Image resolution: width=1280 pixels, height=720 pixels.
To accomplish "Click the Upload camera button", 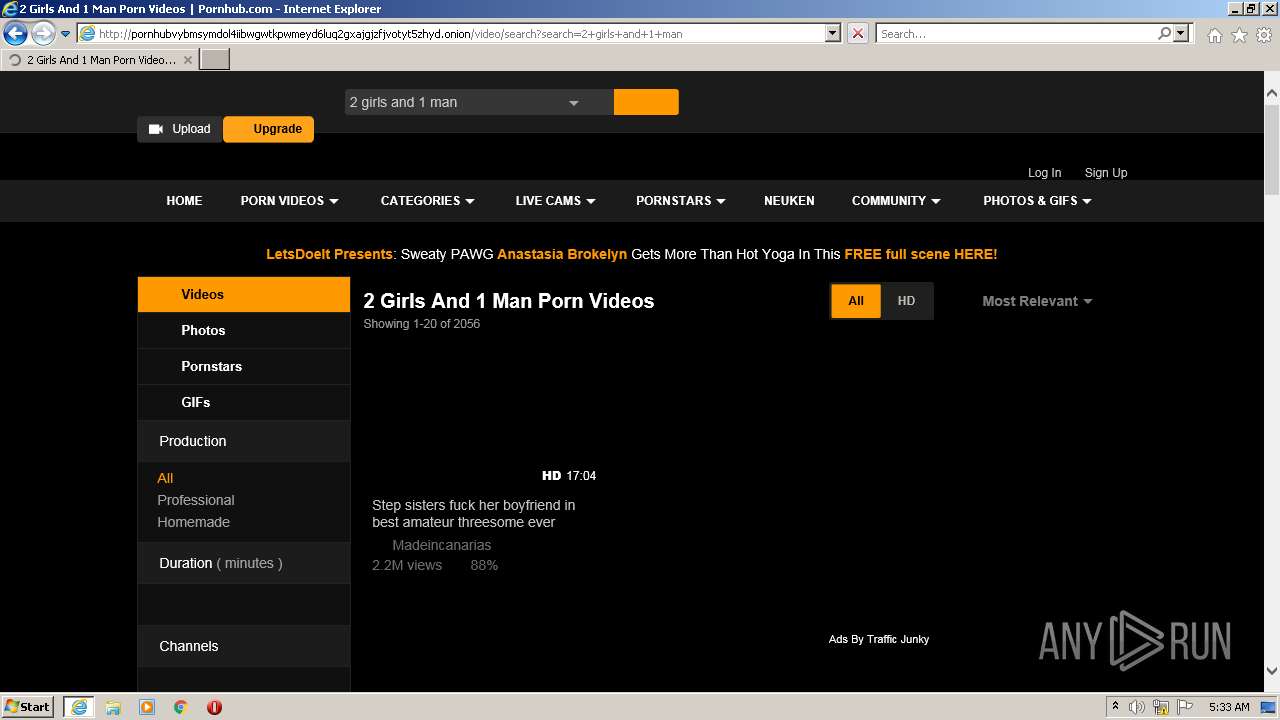I will pos(180,129).
